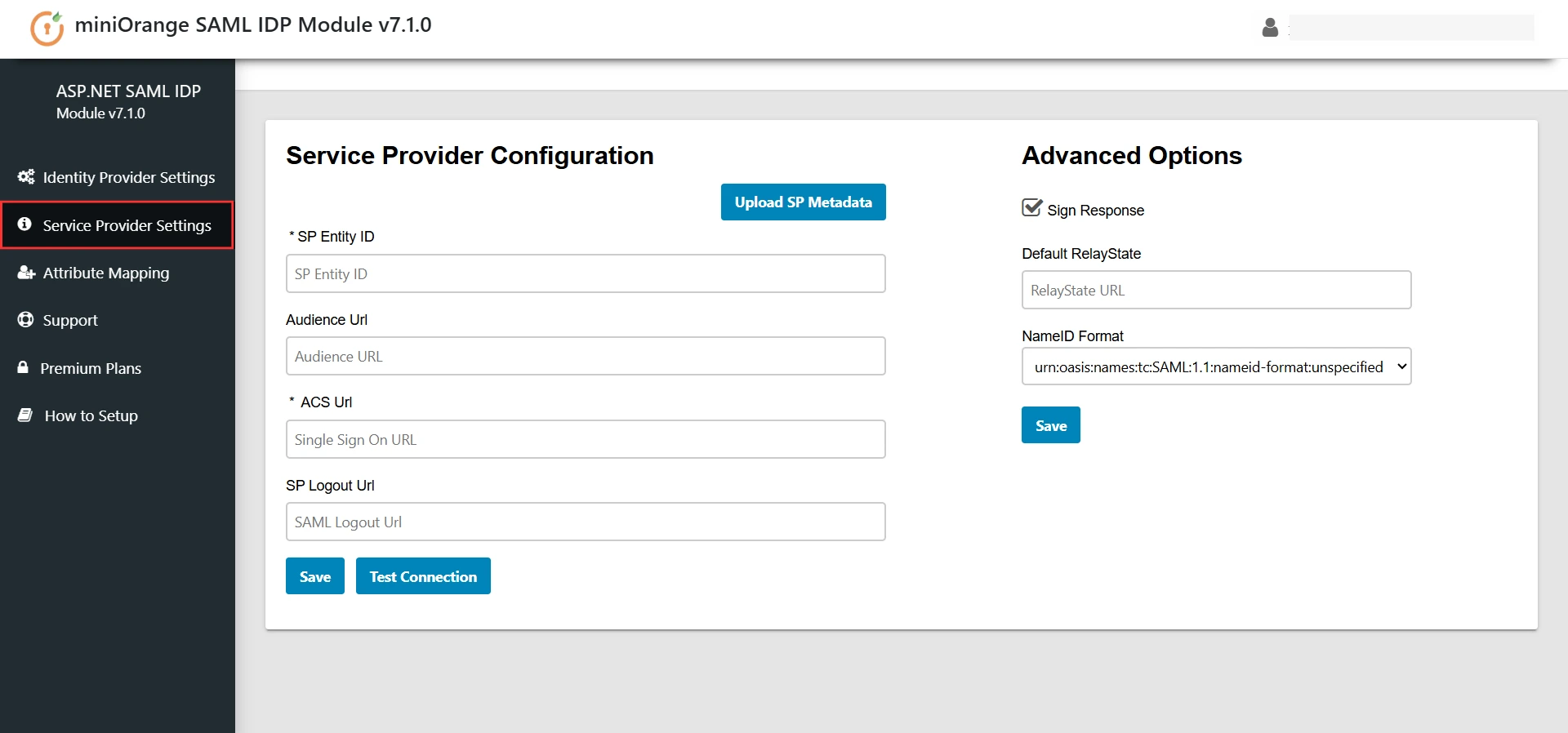Save the Advanced Options settings
Viewport: 1568px width, 733px height.
click(x=1051, y=425)
